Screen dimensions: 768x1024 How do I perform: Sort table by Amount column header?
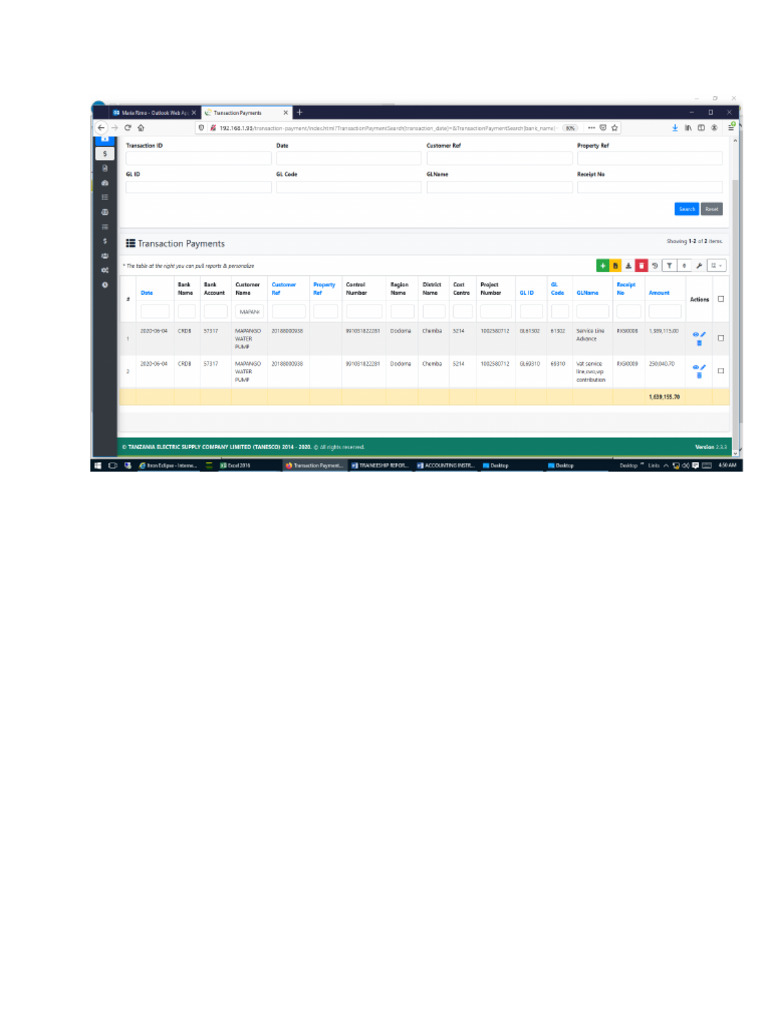pos(659,293)
